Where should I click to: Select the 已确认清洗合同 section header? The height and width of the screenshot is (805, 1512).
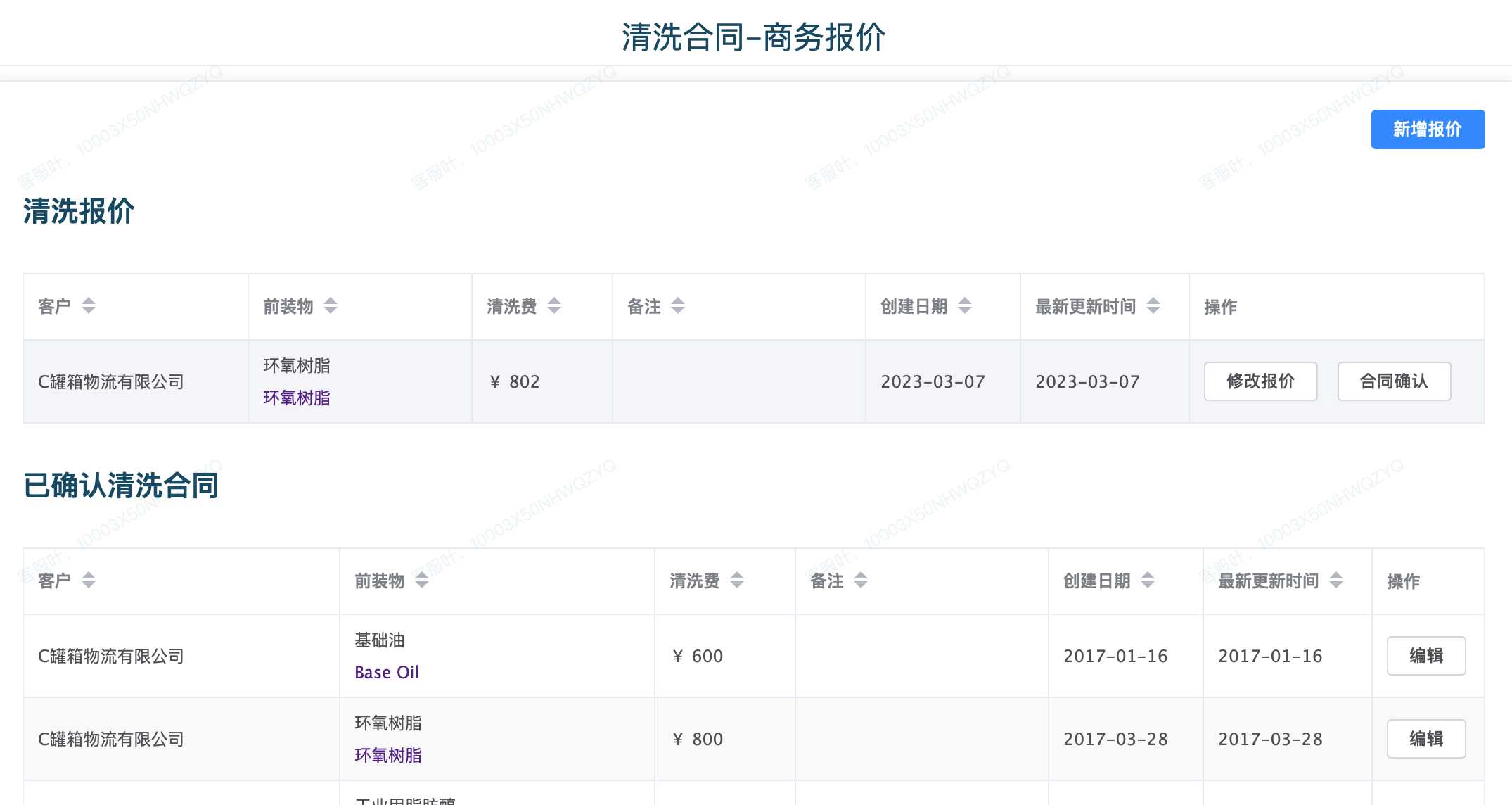(121, 486)
